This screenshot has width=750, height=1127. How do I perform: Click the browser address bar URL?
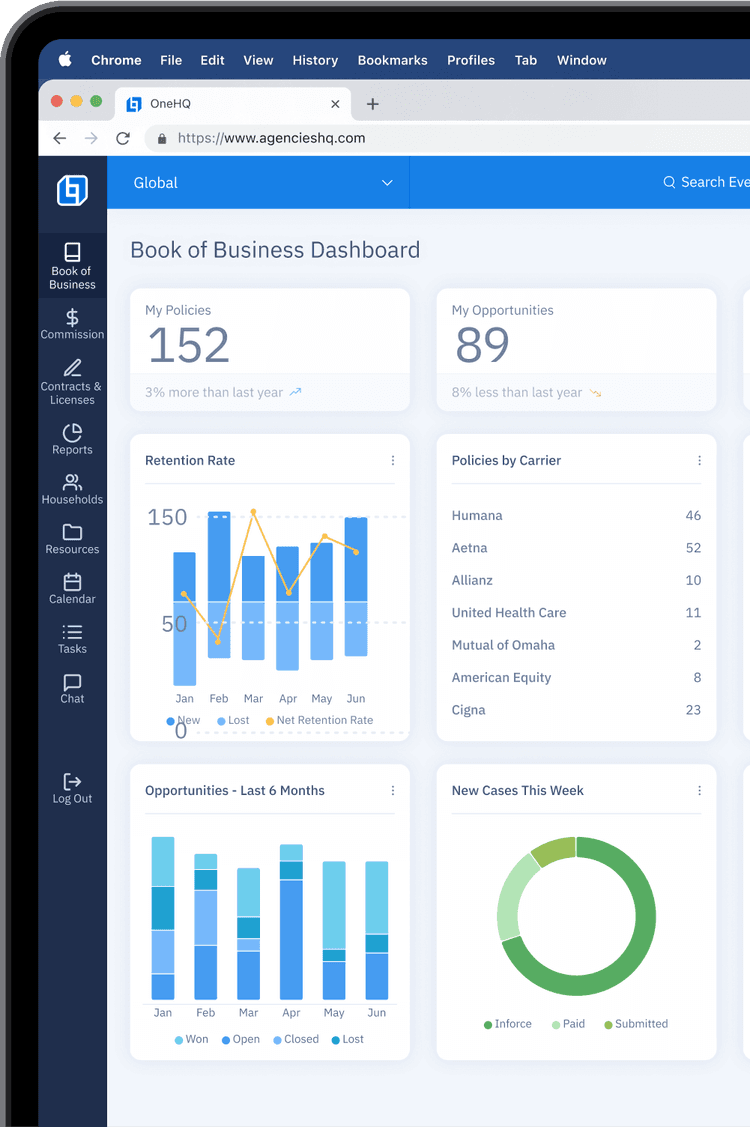[271, 139]
